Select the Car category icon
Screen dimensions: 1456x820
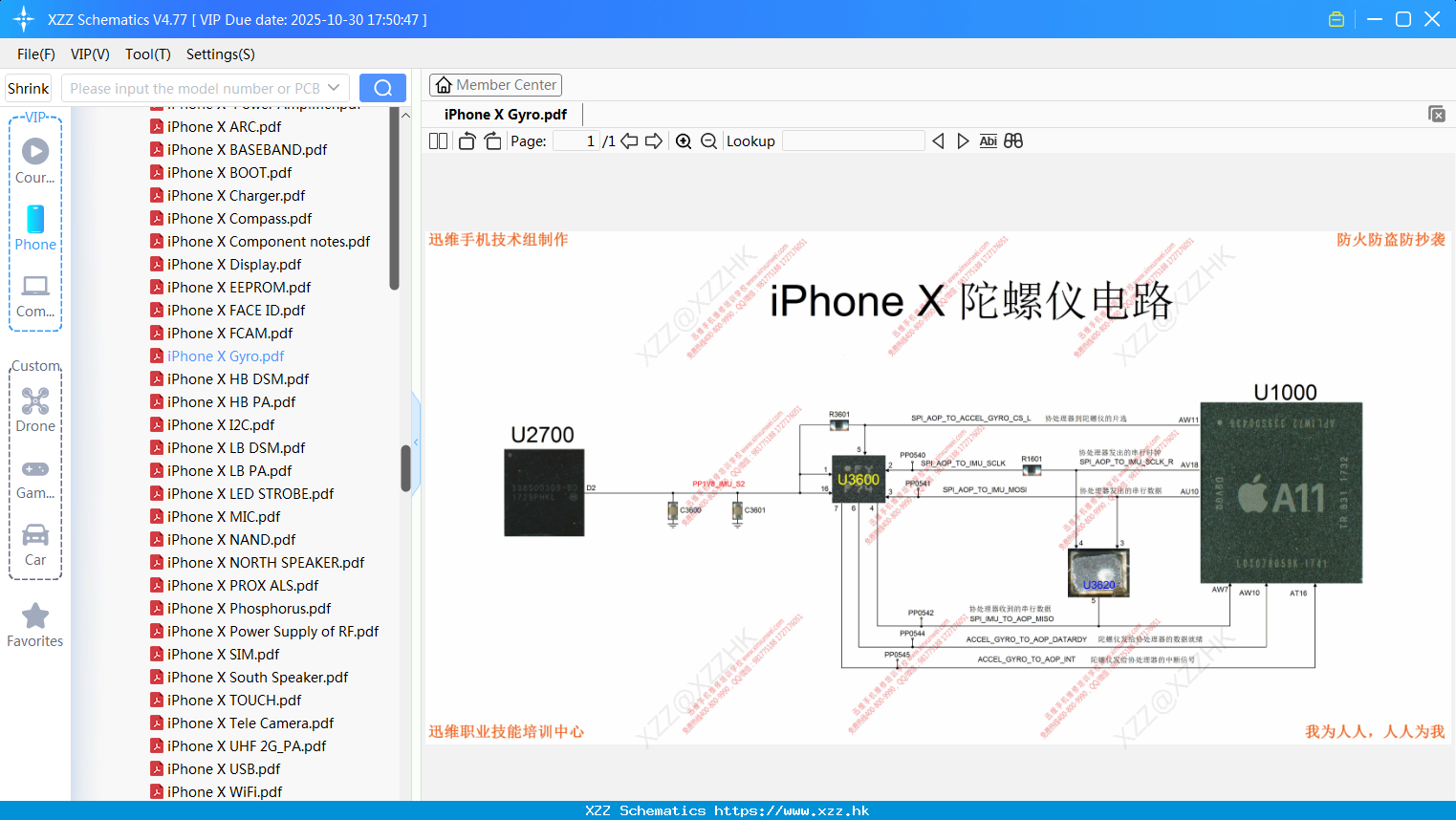click(x=35, y=545)
